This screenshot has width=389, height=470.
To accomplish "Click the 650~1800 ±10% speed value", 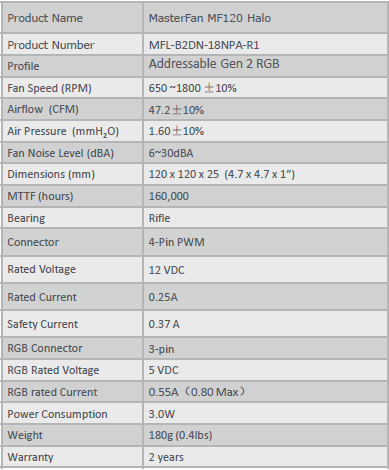I will [193, 88].
